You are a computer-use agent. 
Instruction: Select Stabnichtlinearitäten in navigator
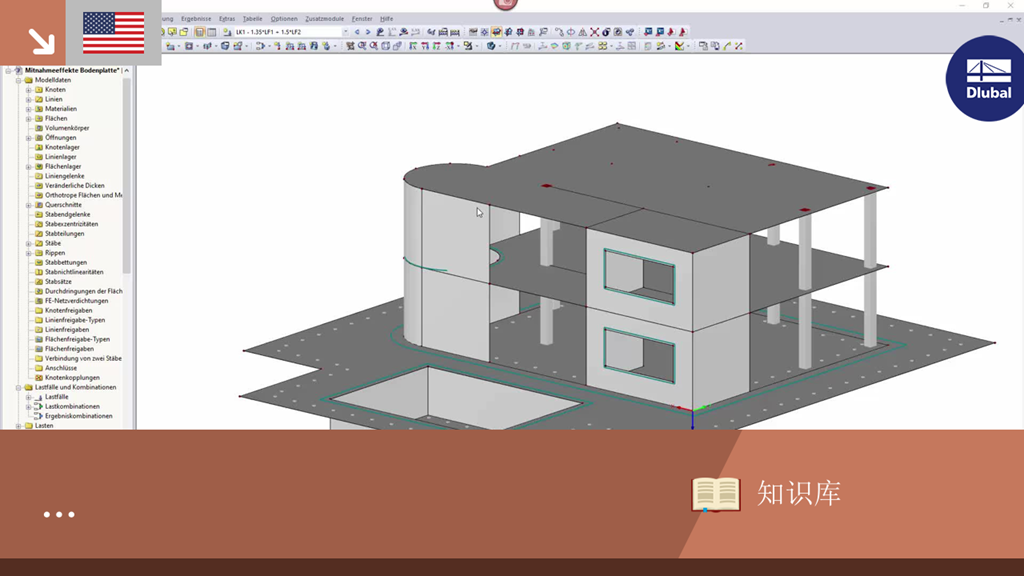pyautogui.click(x=74, y=272)
